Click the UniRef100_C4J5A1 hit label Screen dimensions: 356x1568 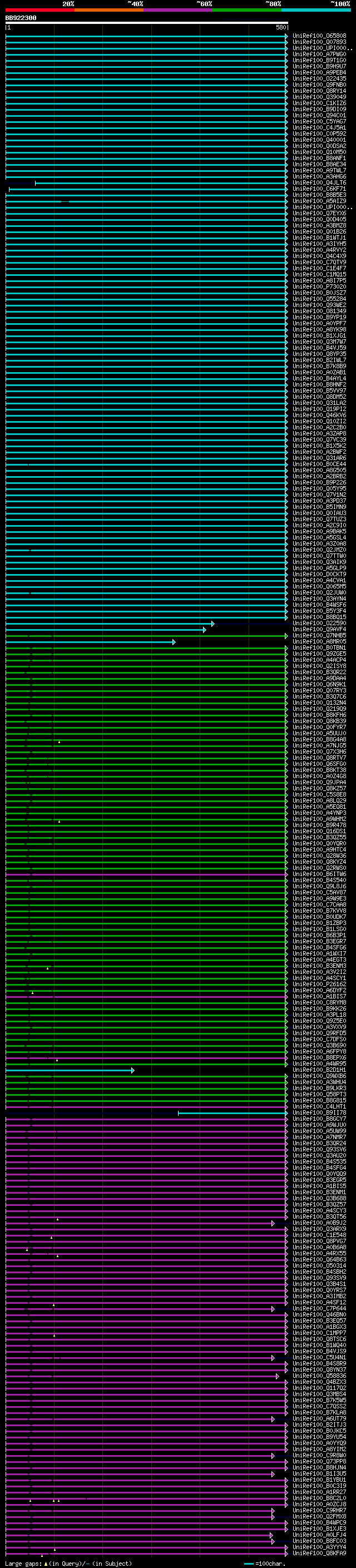point(319,128)
